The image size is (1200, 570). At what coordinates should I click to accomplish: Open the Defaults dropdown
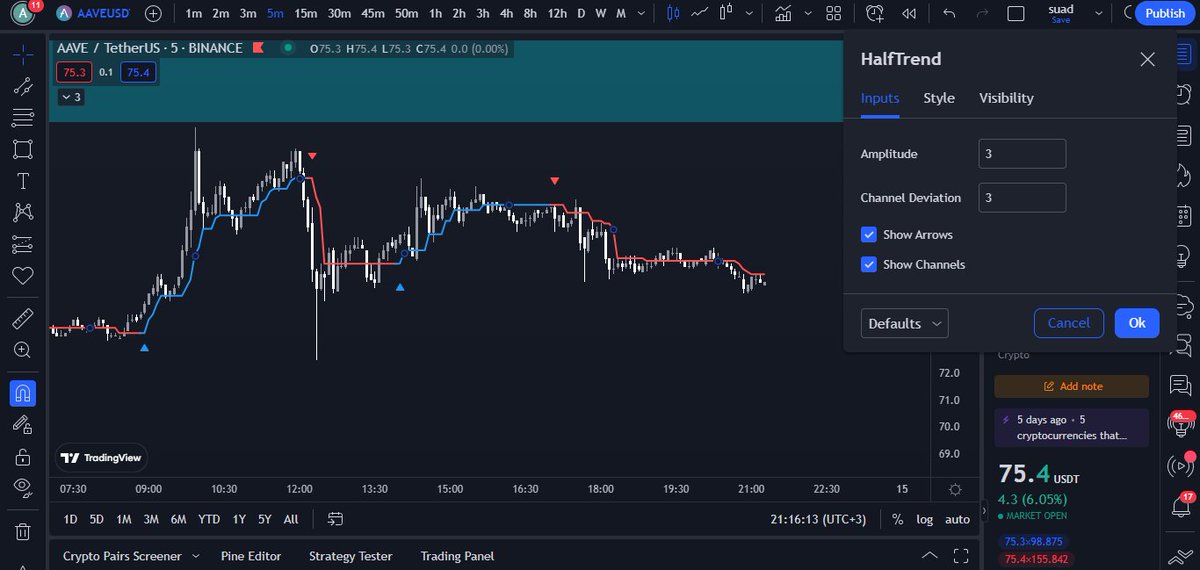904,323
